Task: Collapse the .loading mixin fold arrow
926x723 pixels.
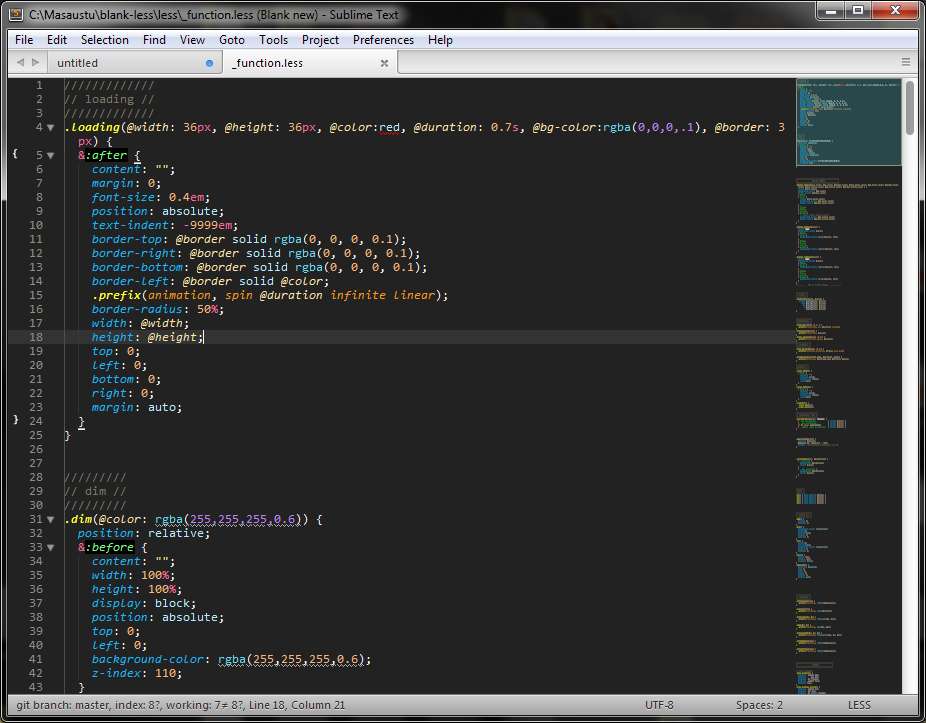Action: click(51, 127)
